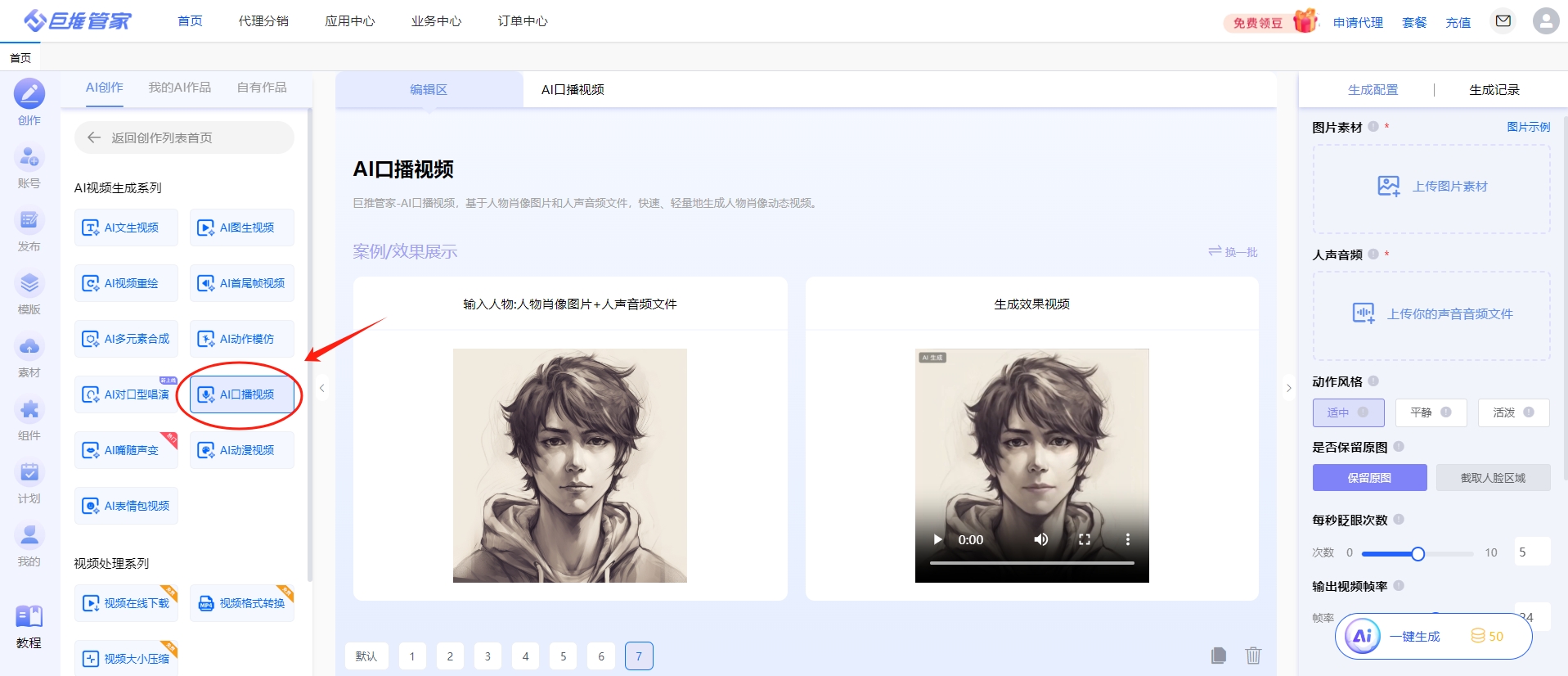The image size is (1568, 676).
Task: Open 图片示例 link
Action: [1528, 127]
